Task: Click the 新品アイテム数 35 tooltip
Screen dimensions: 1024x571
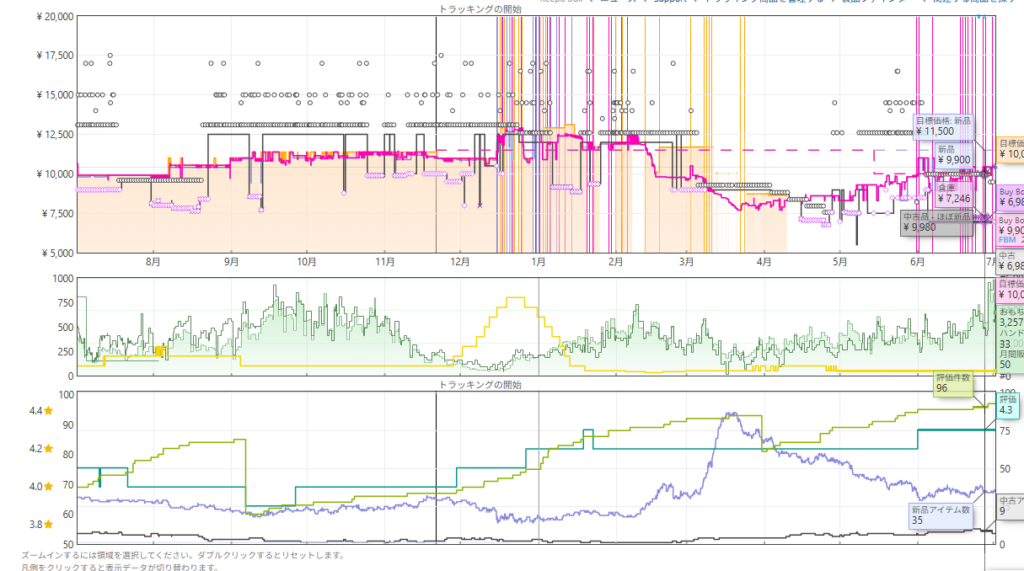Action: point(941,515)
